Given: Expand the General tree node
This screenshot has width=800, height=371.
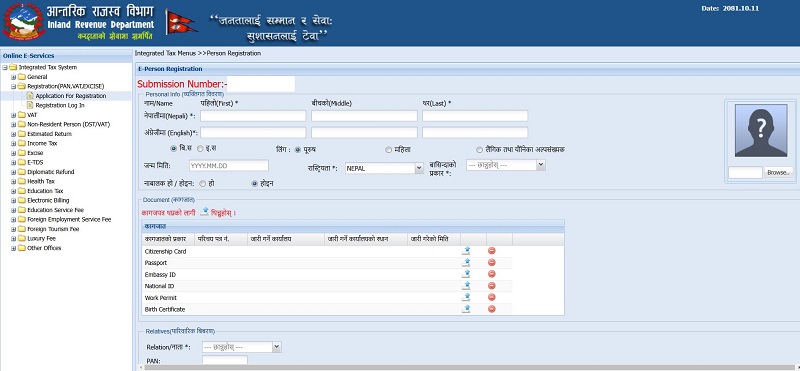Looking at the screenshot, I should 14,77.
